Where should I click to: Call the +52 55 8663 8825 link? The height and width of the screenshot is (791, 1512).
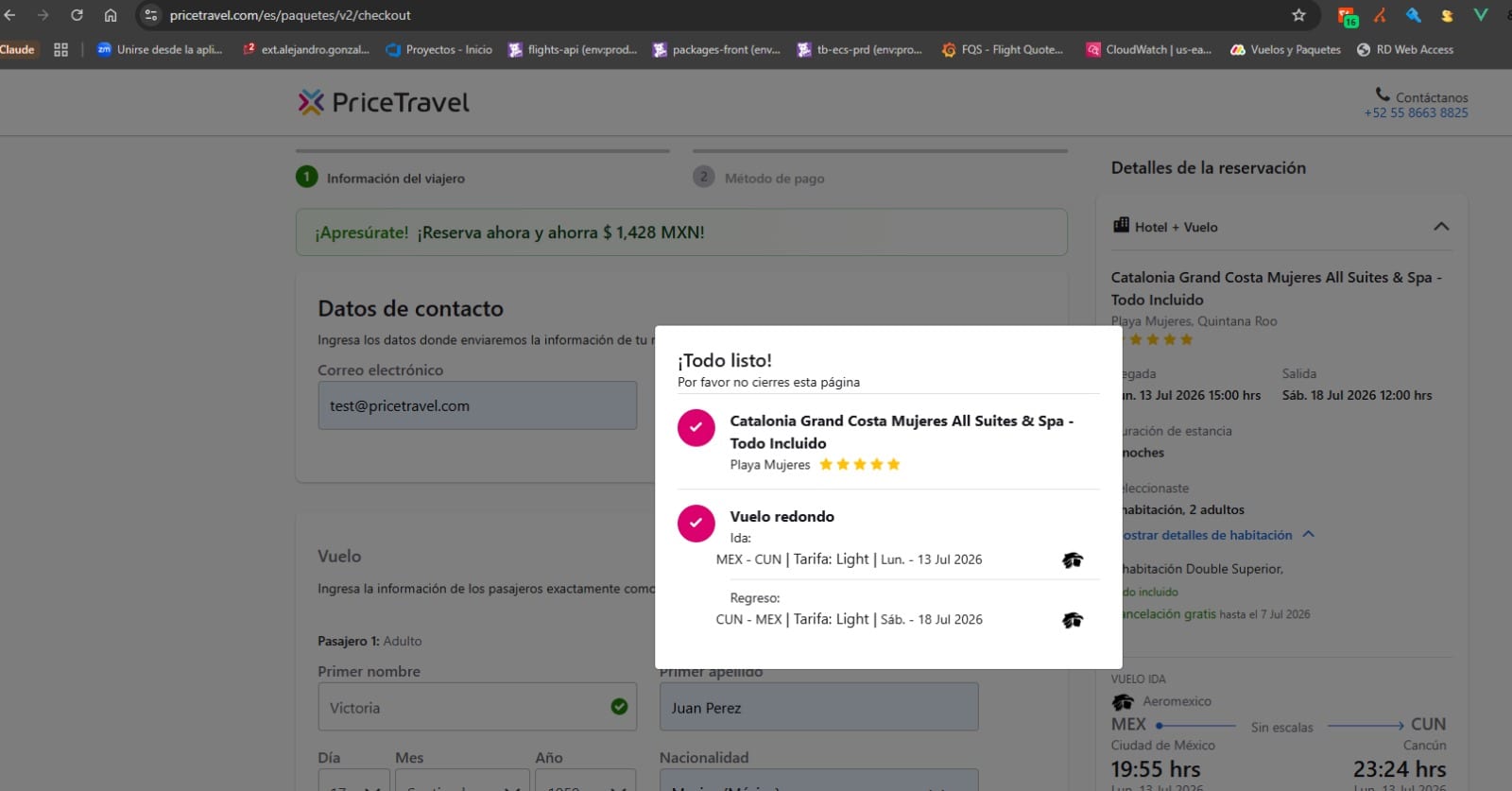(x=1416, y=113)
